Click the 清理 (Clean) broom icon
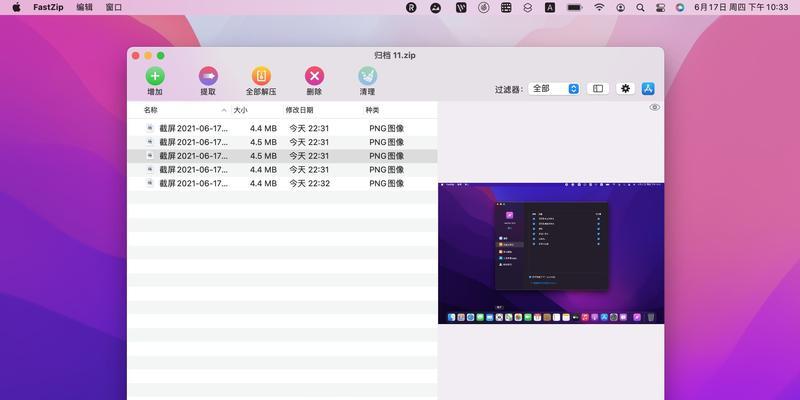Image resolution: width=800 pixels, height=400 pixels. 367,77
